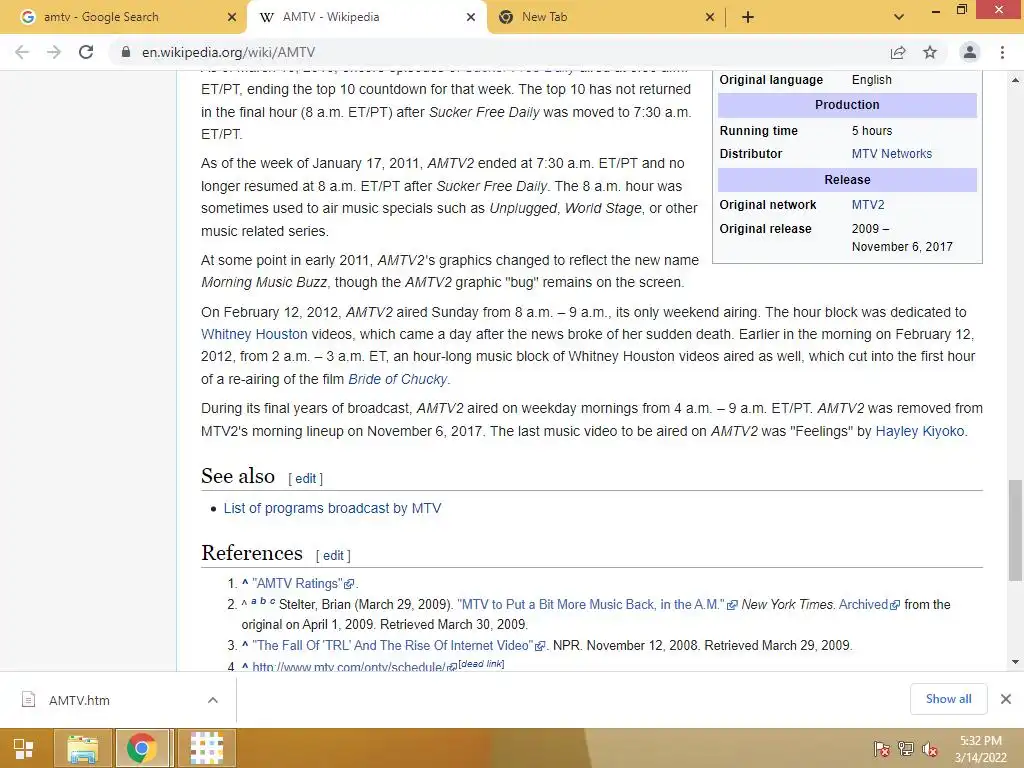Open the Archived New York Times link
Viewport: 1024px width, 768px height.
(x=869, y=605)
